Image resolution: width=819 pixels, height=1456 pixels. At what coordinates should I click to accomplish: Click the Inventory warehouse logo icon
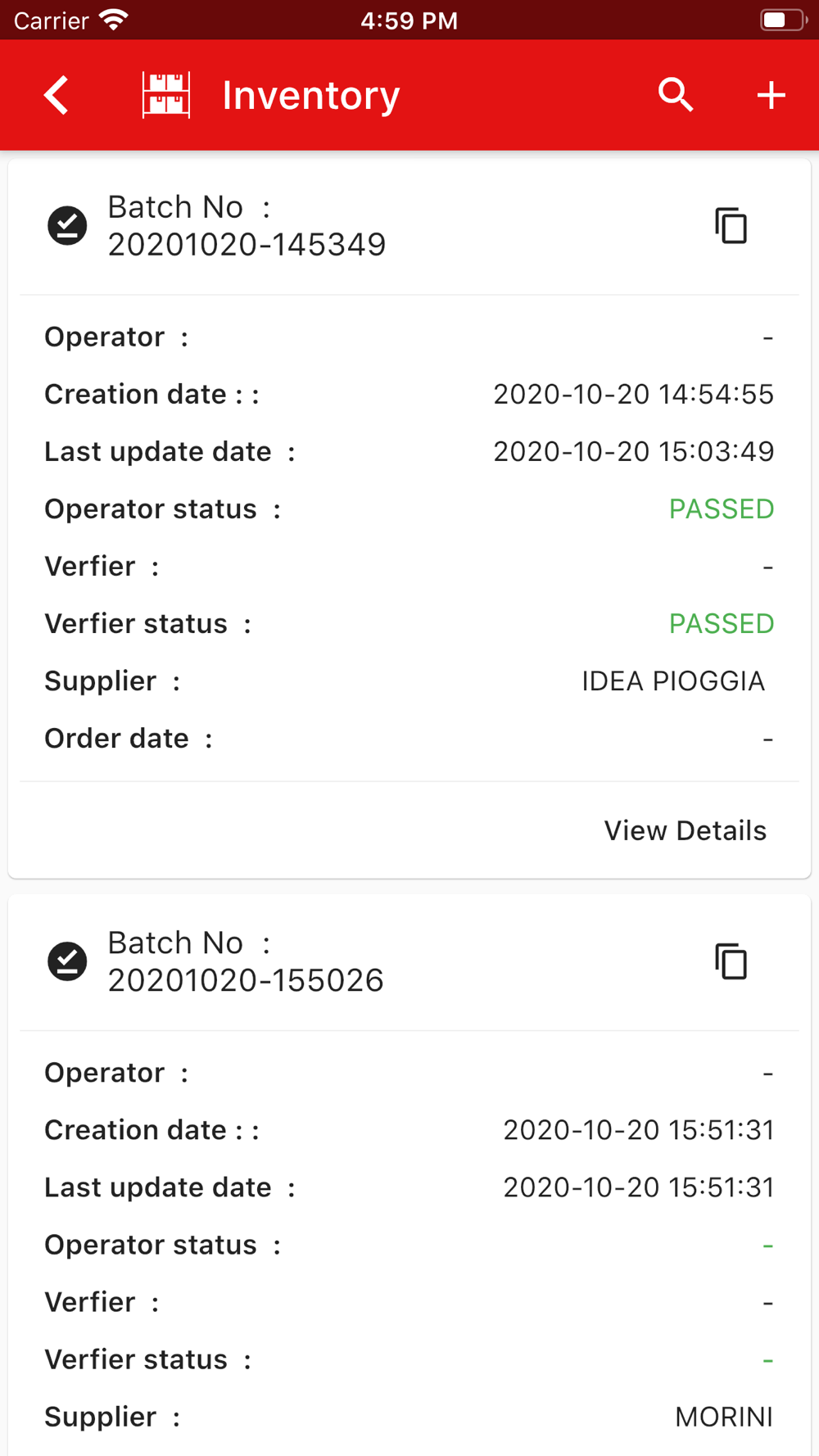coord(166,95)
